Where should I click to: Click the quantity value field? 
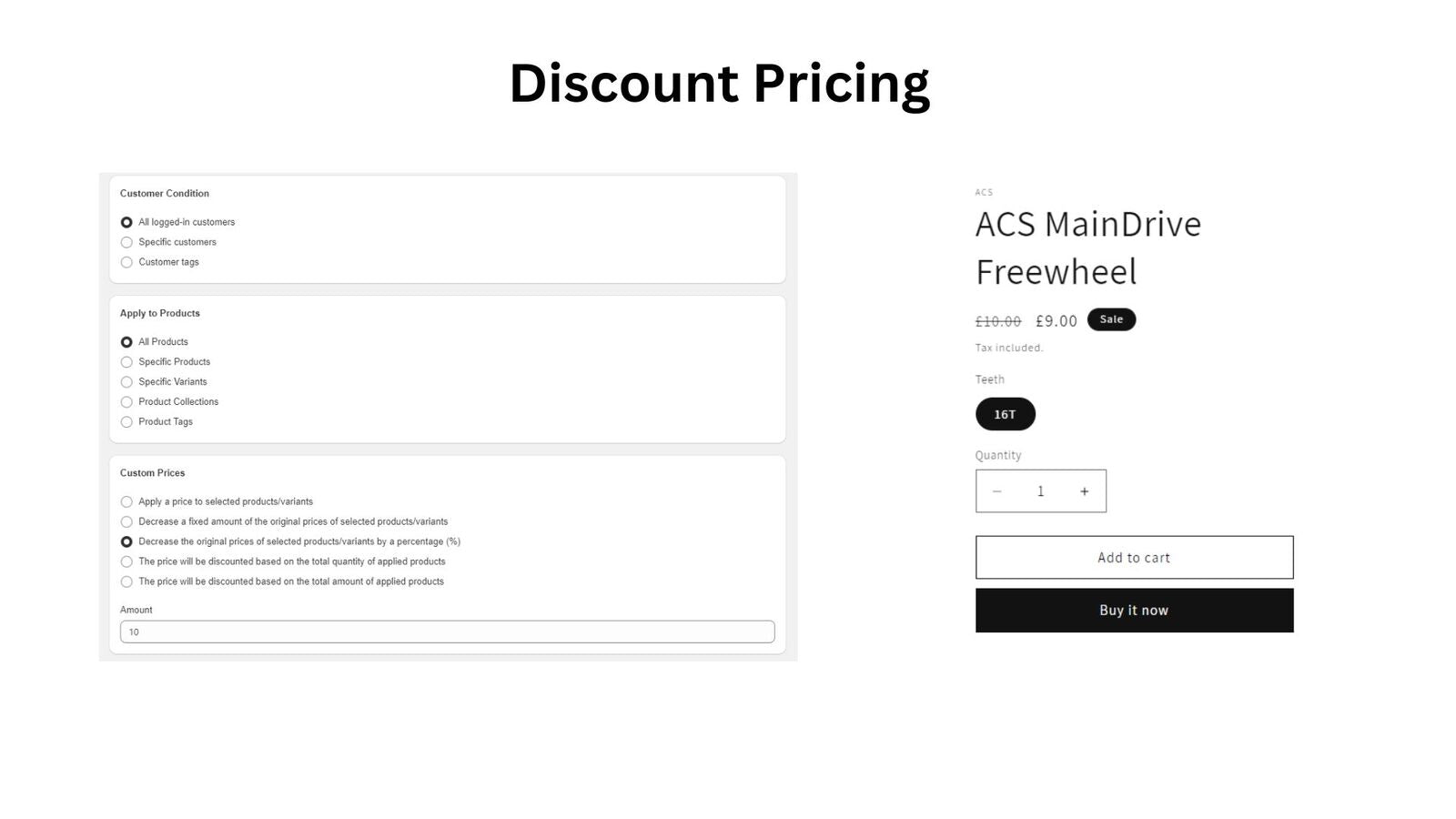coord(1040,491)
